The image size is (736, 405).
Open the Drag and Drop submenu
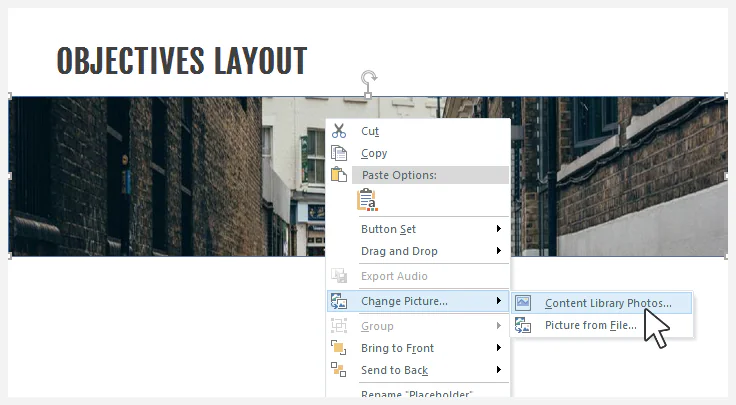[x=418, y=251]
